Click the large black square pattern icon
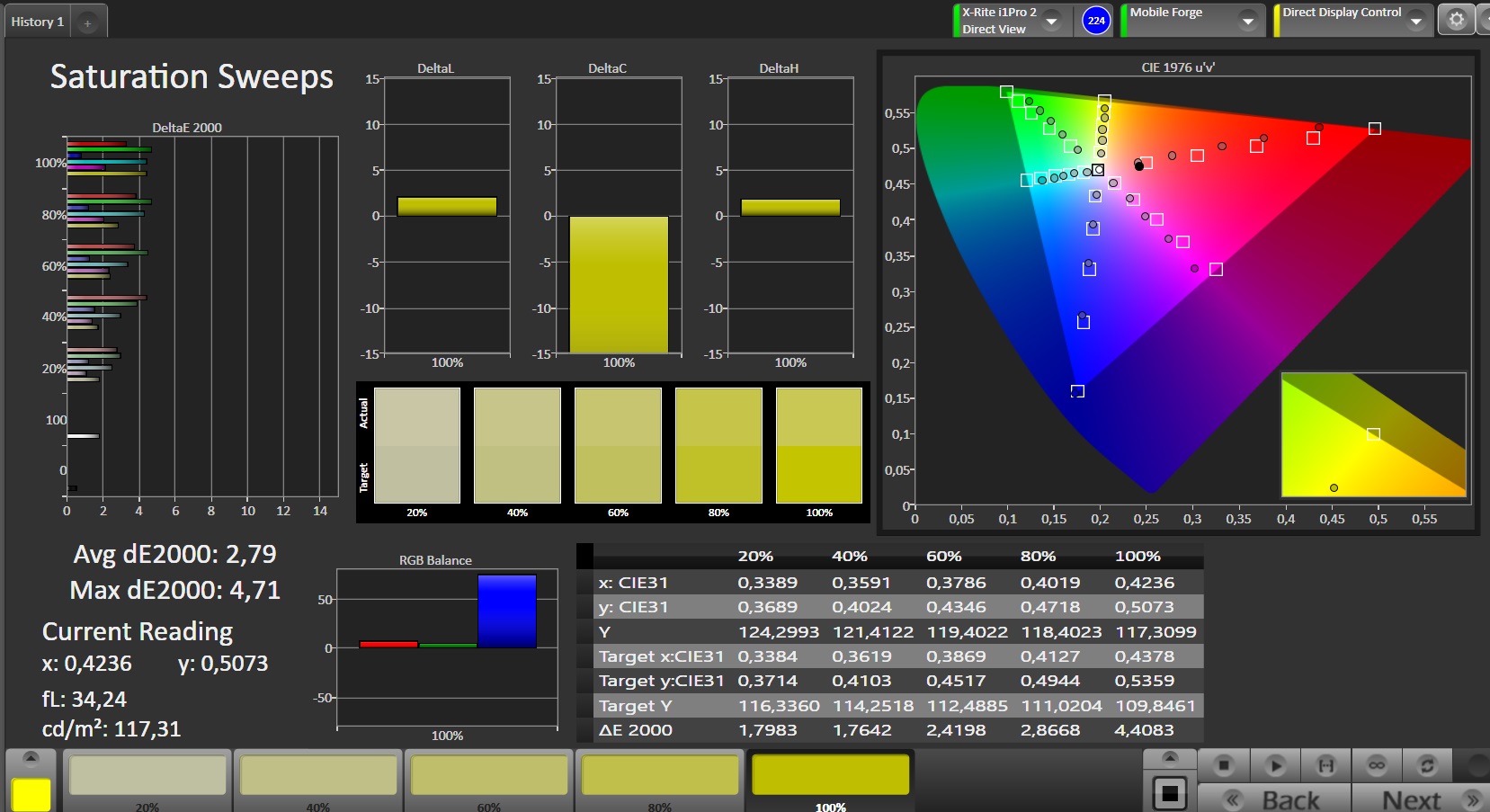Viewport: 1490px width, 812px height. point(1170,794)
